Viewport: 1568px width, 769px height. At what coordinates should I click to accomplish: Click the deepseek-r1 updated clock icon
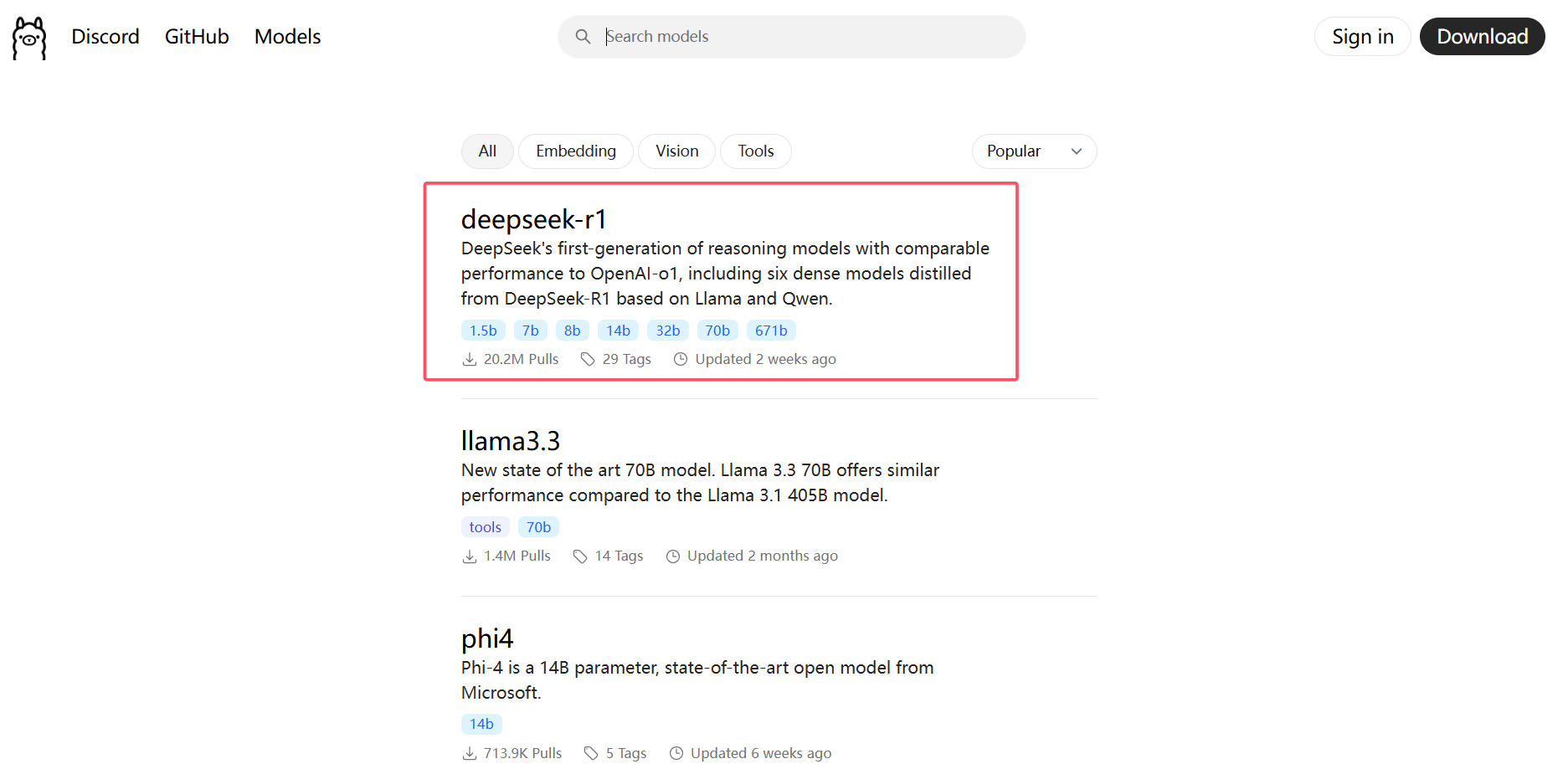(x=681, y=359)
